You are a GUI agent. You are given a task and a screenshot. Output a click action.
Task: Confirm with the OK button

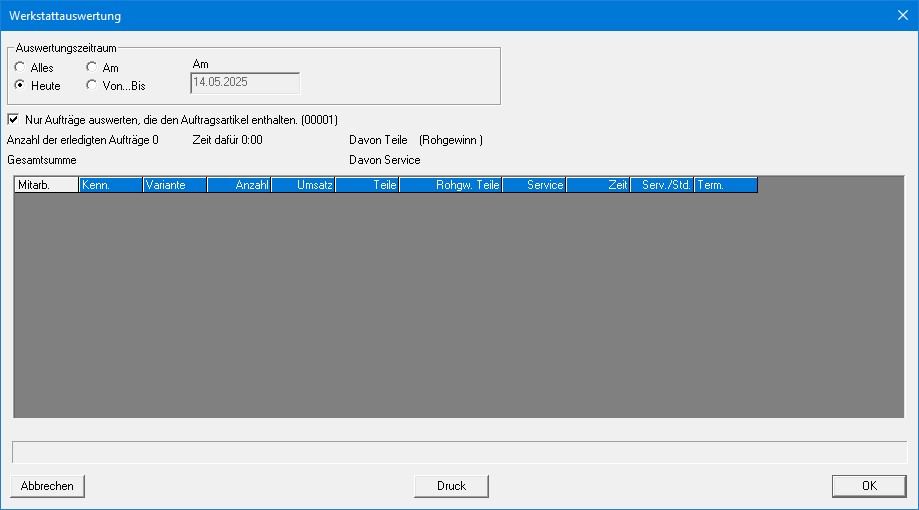pyautogui.click(x=869, y=486)
